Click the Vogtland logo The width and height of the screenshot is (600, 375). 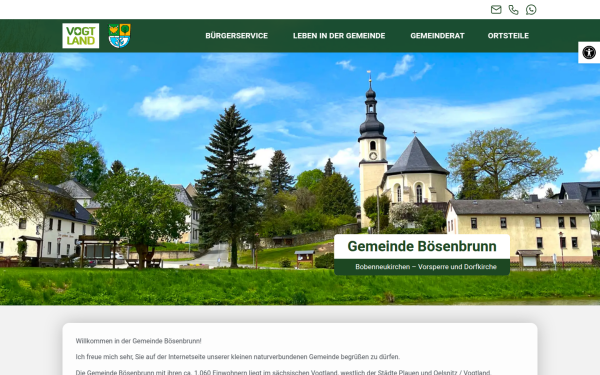(81, 36)
